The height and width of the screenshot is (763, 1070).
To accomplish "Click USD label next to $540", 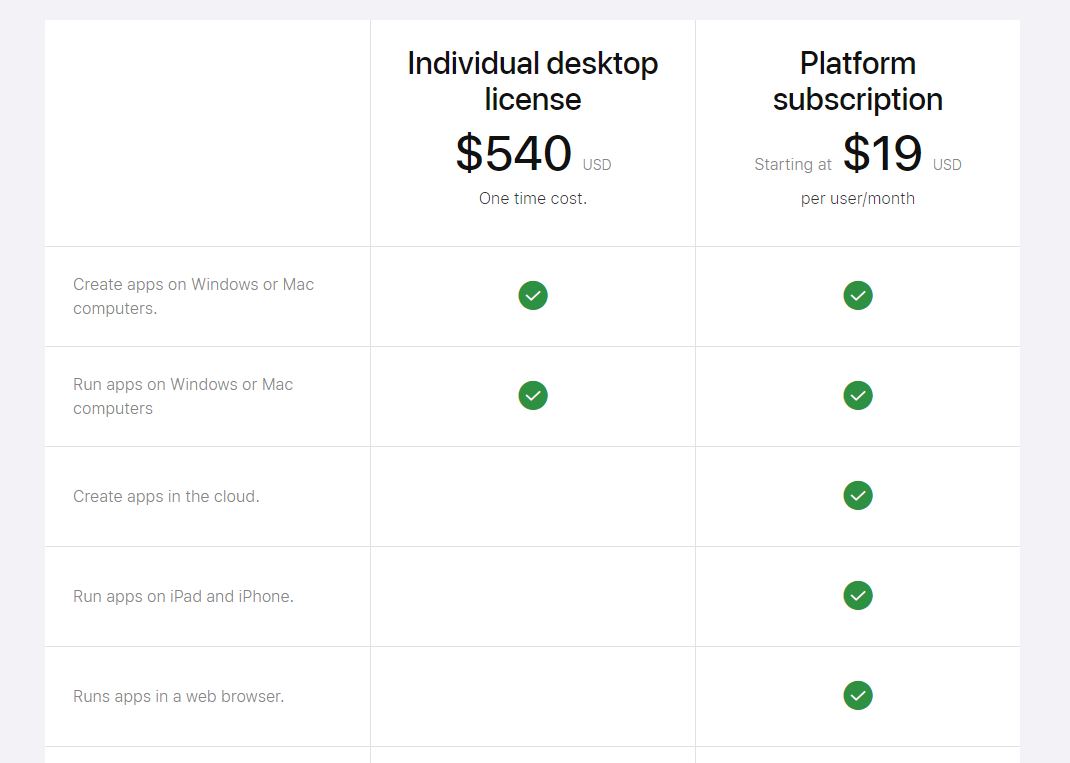I will 597,165.
